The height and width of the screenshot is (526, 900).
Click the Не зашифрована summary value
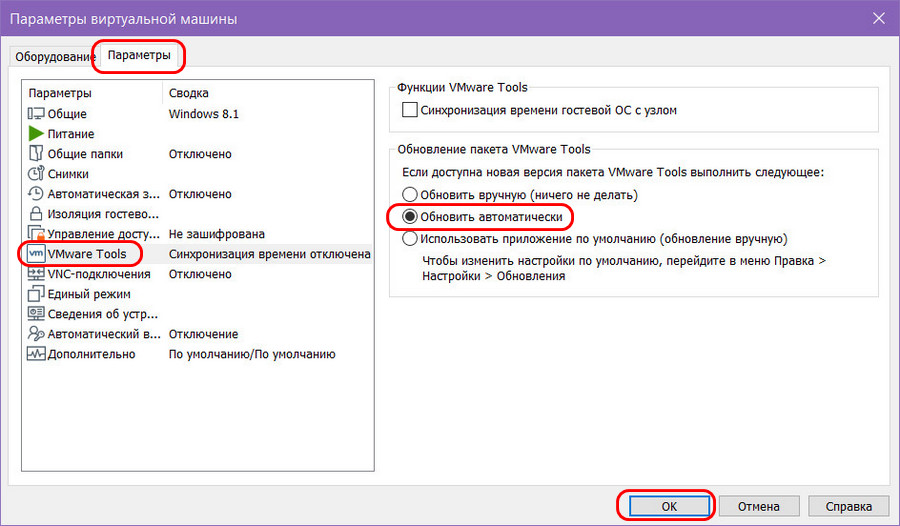pyautogui.click(x=216, y=234)
